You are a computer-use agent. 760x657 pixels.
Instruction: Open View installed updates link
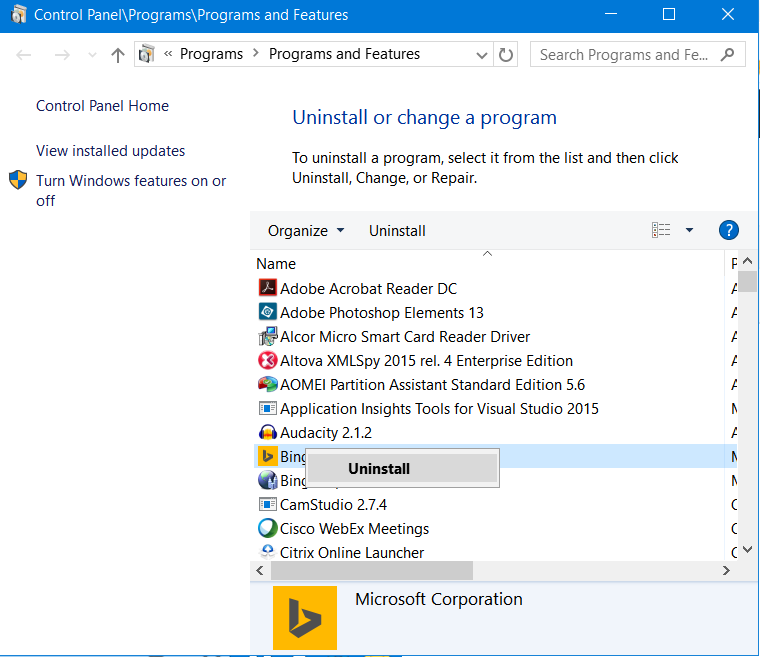tap(110, 151)
